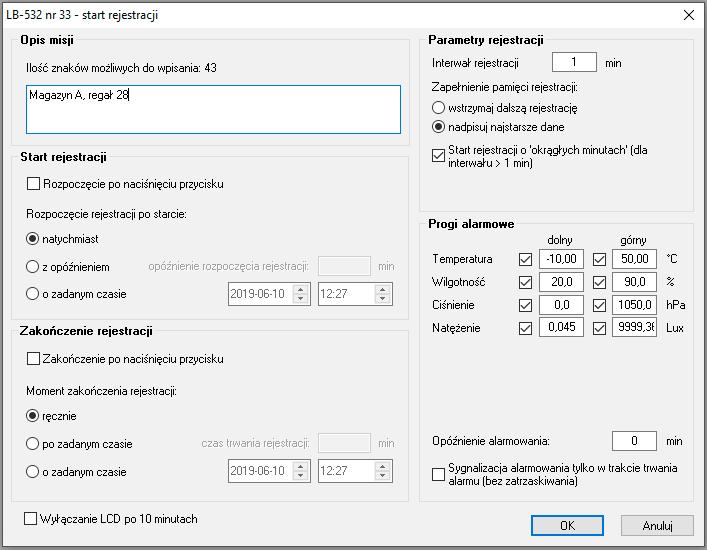
Task: Uncheck the Temperatura lower threshold checkbox
Action: pos(525,259)
